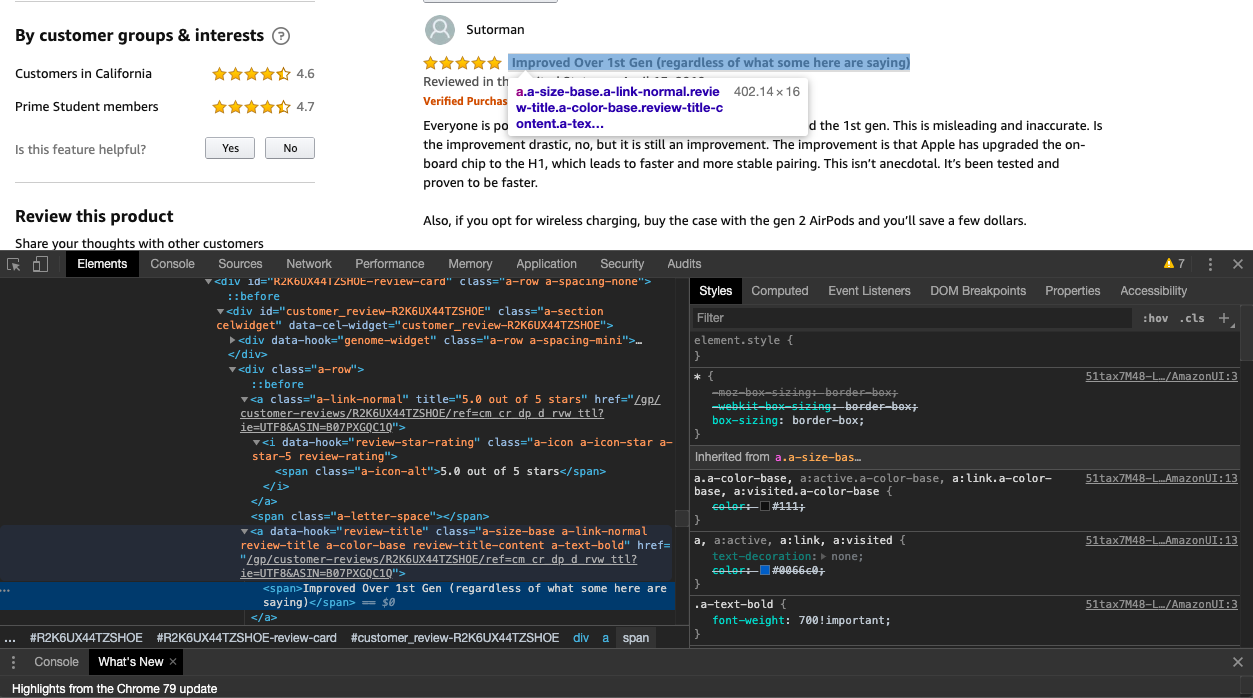Toggle the :hov element state button
This screenshot has height=698, width=1253.
tap(1155, 318)
